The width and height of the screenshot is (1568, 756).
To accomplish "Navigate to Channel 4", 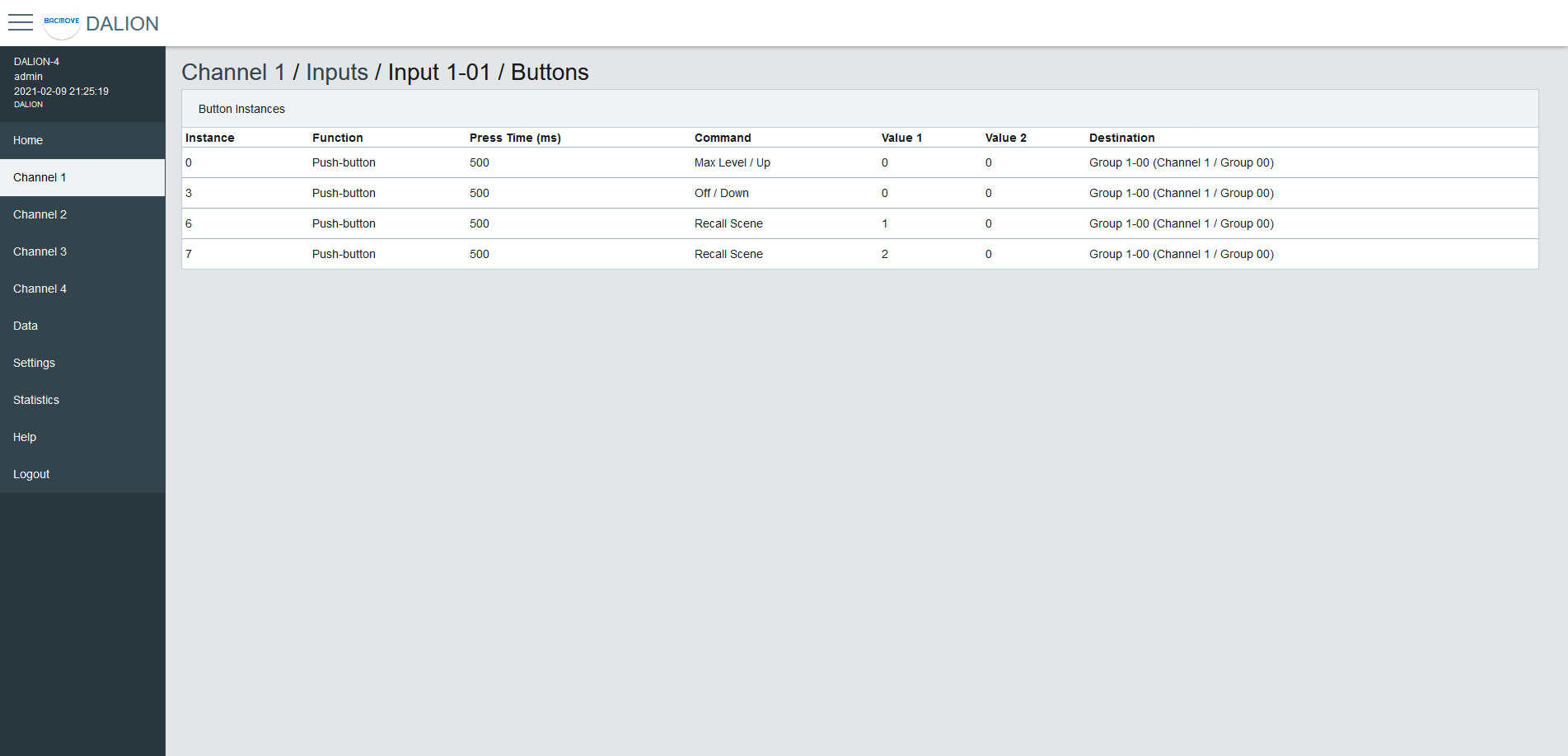I will (40, 289).
